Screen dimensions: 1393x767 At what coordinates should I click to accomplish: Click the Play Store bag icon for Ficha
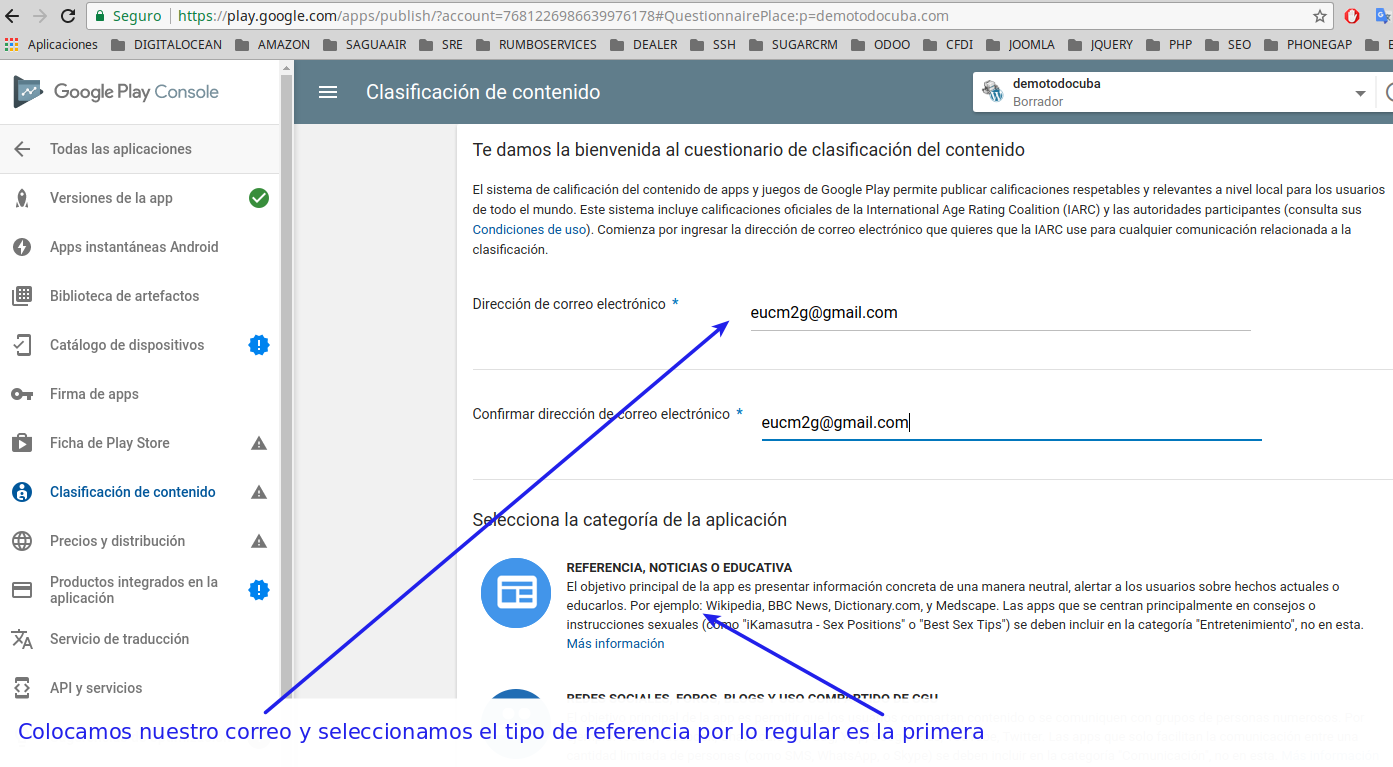click(x=22, y=443)
